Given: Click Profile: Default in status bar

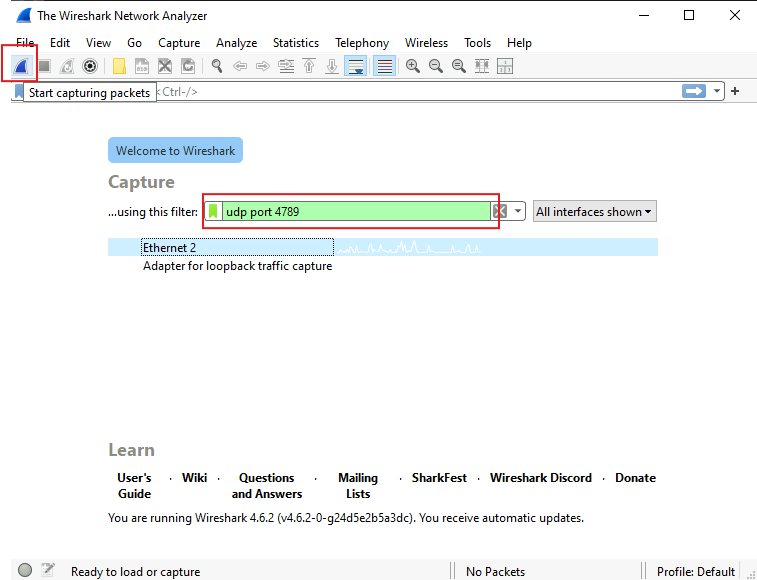Looking at the screenshot, I should point(696,571).
